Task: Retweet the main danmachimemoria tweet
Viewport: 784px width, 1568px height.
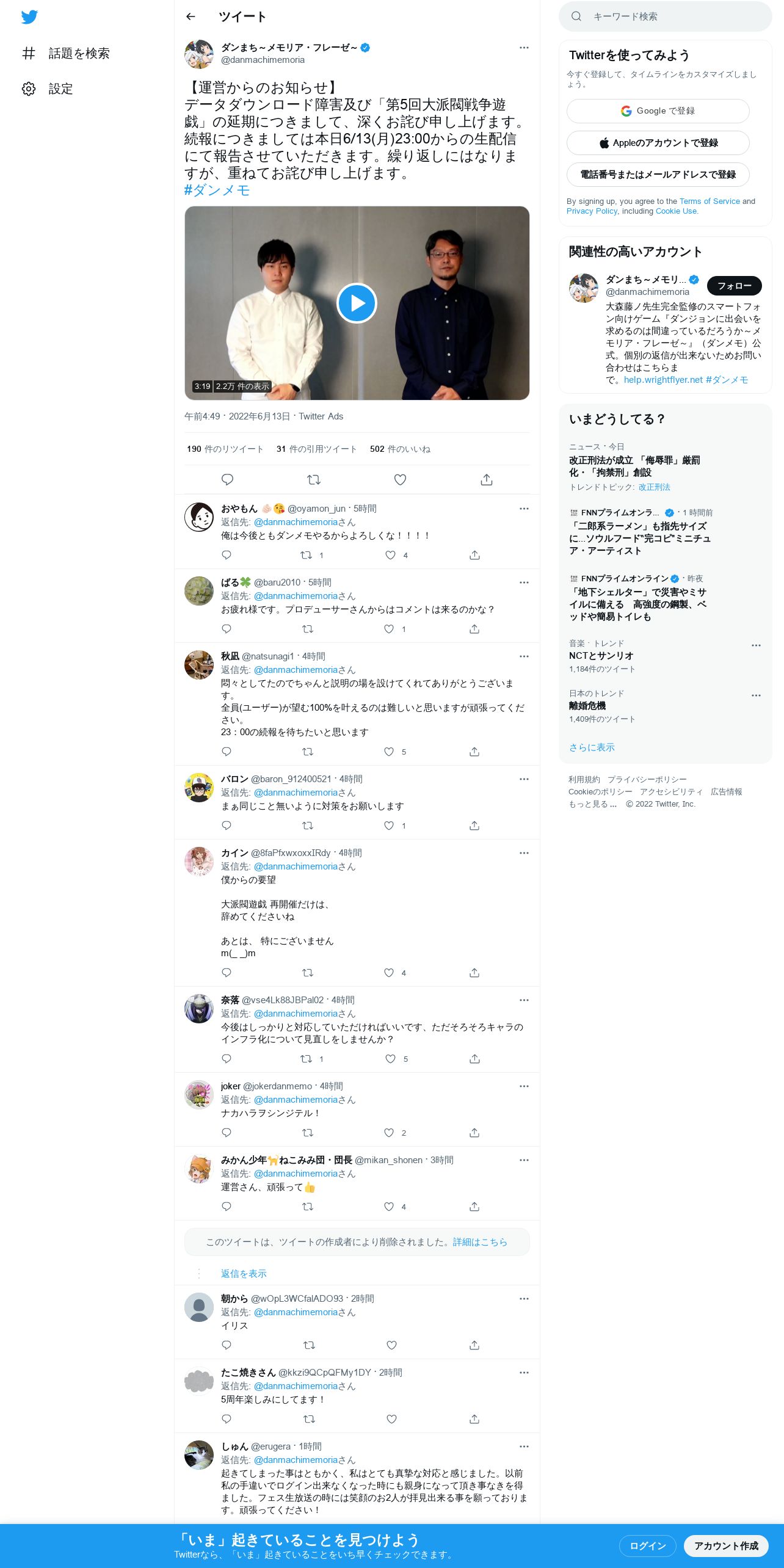Action: click(314, 480)
